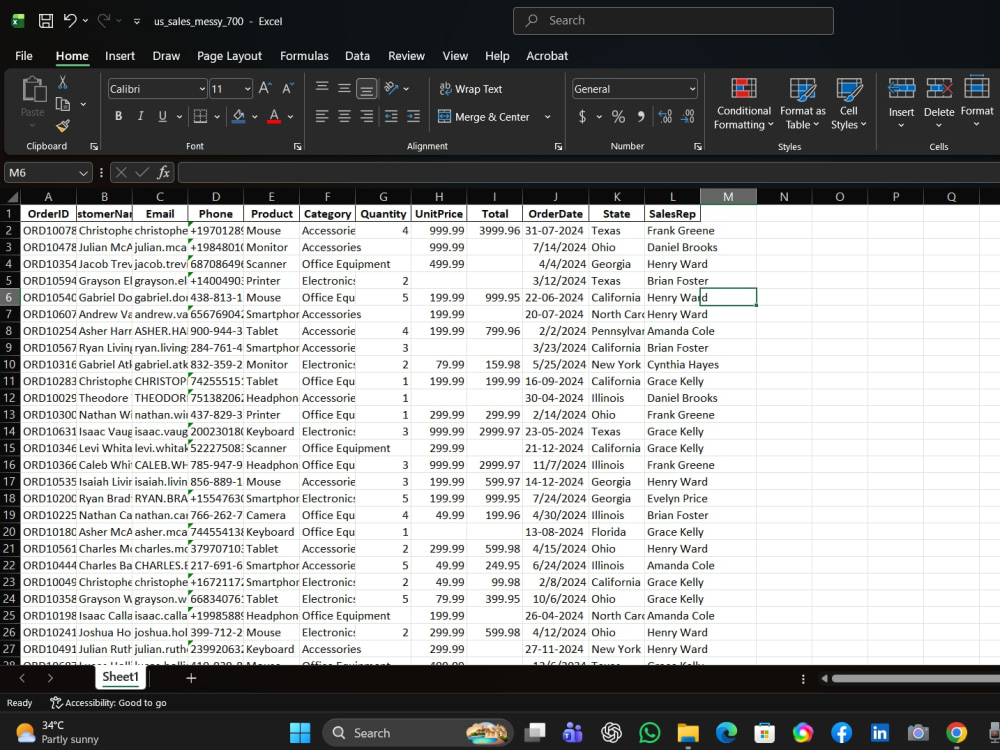Screen dimensions: 1000x750
Task: Expand the Fill Color dropdown arrow
Action: click(x=254, y=117)
